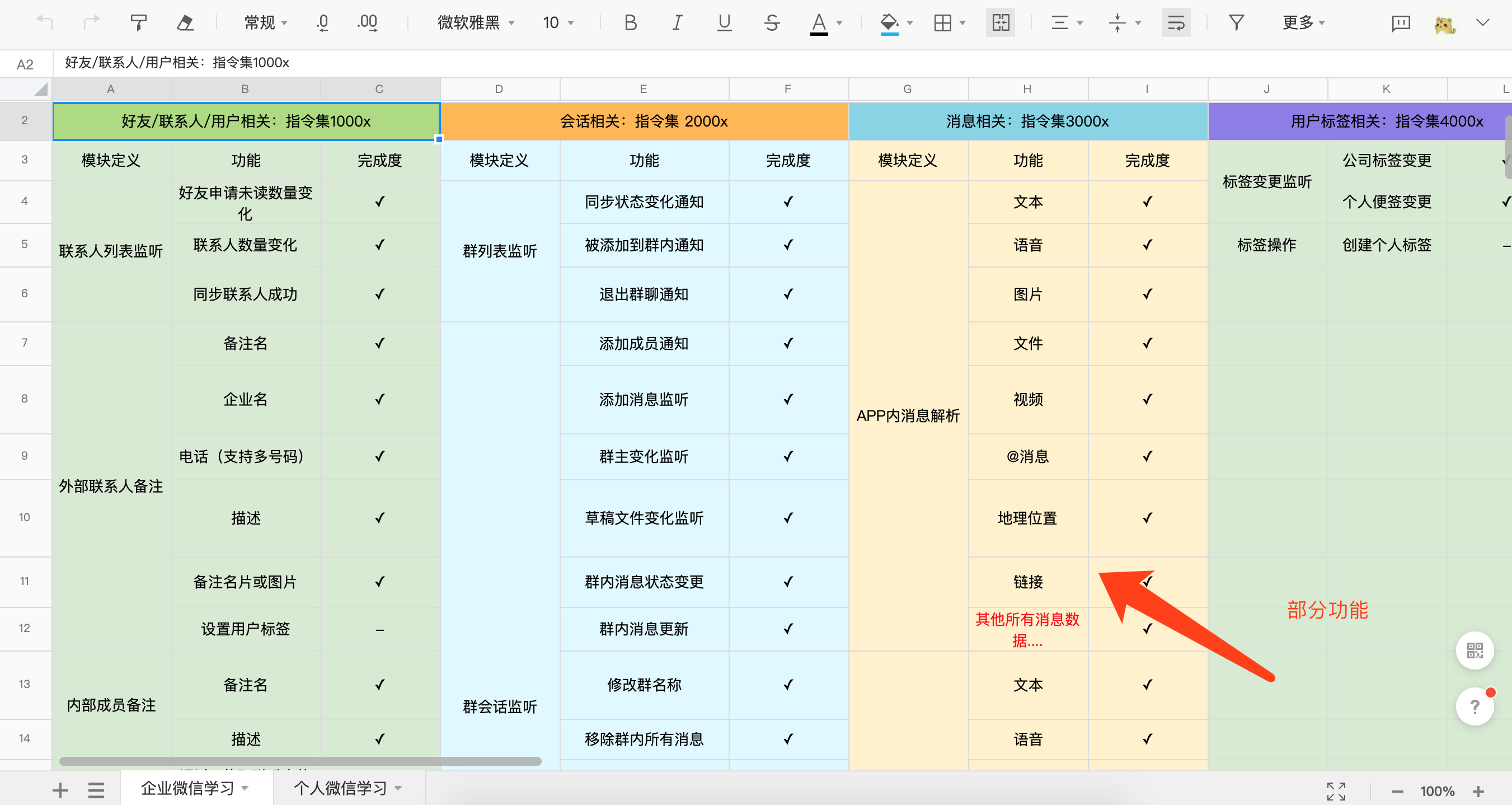Open the borders dropdown arrow
This screenshot has height=805, width=1512.
(962, 23)
